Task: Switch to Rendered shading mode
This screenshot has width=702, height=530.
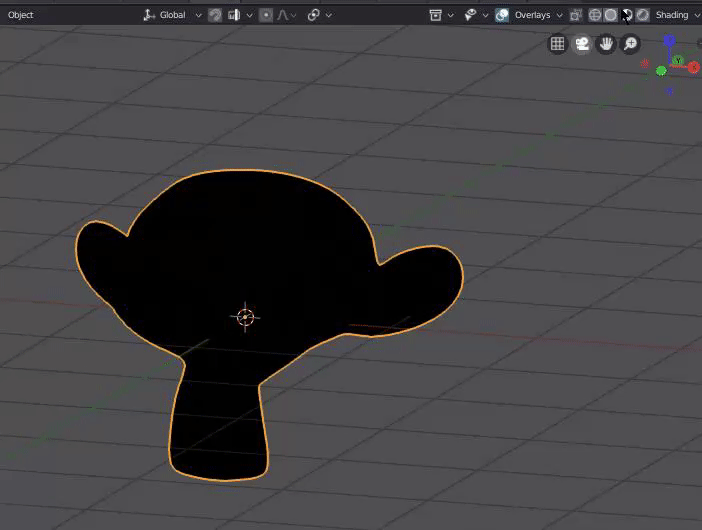Action: pos(642,15)
